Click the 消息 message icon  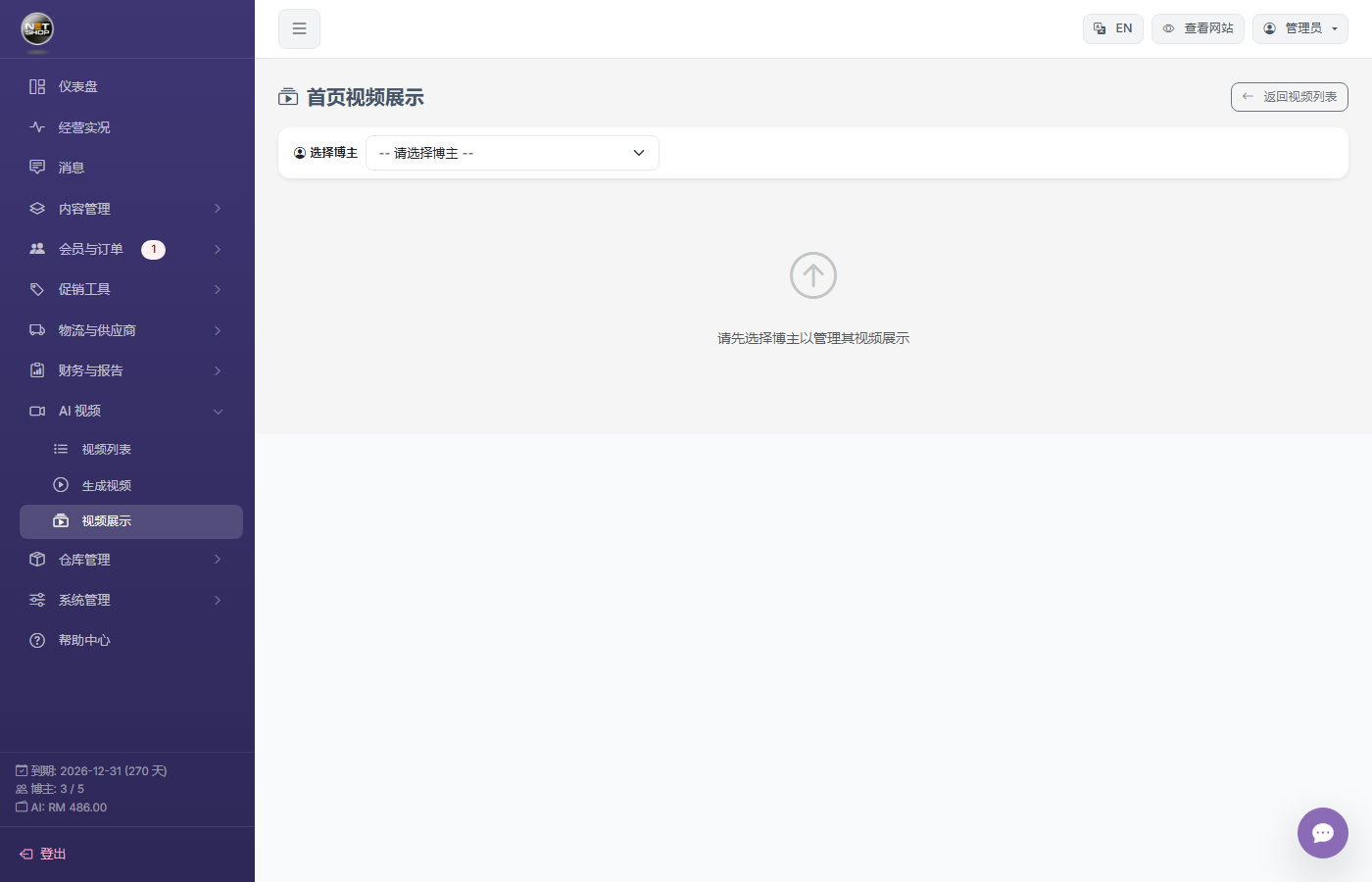pyautogui.click(x=37, y=168)
